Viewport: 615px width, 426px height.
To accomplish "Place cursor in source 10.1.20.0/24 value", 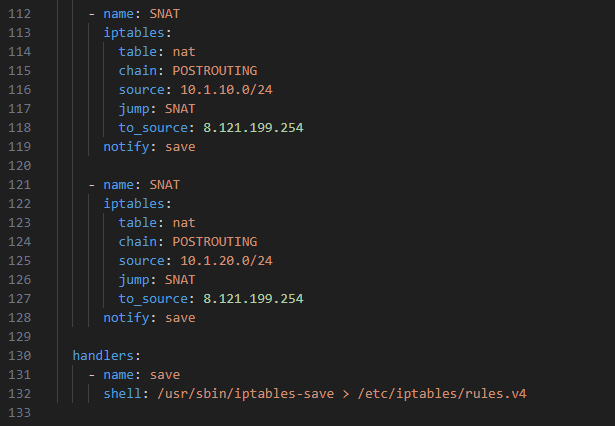I will click(226, 261).
